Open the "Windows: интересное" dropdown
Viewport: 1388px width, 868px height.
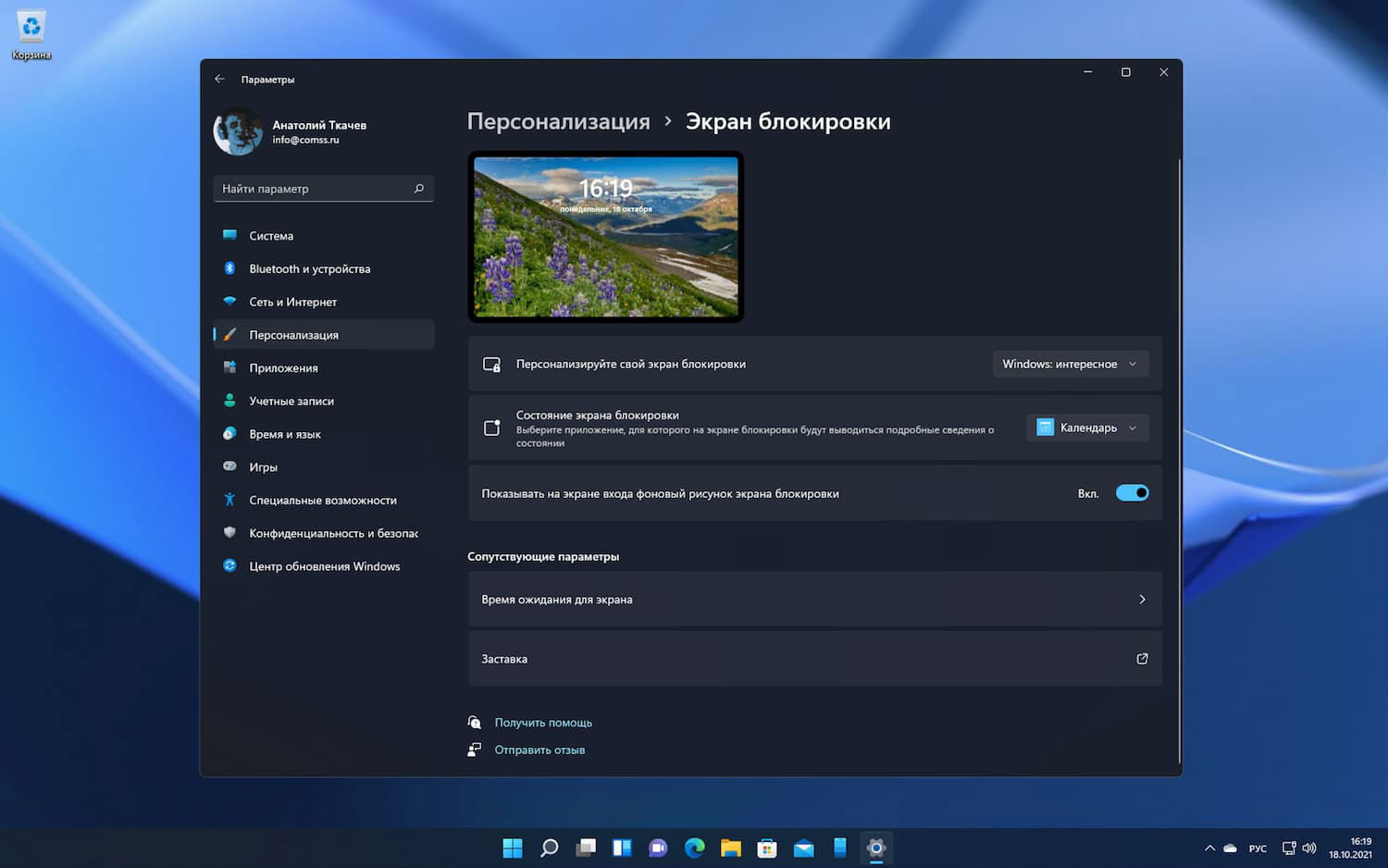1070,364
